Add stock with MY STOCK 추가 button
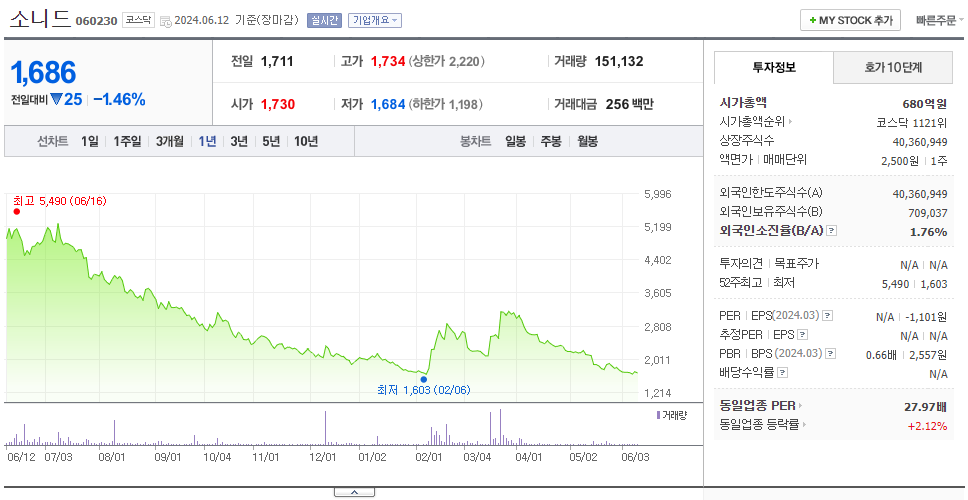The width and height of the screenshot is (968, 500). click(850, 20)
